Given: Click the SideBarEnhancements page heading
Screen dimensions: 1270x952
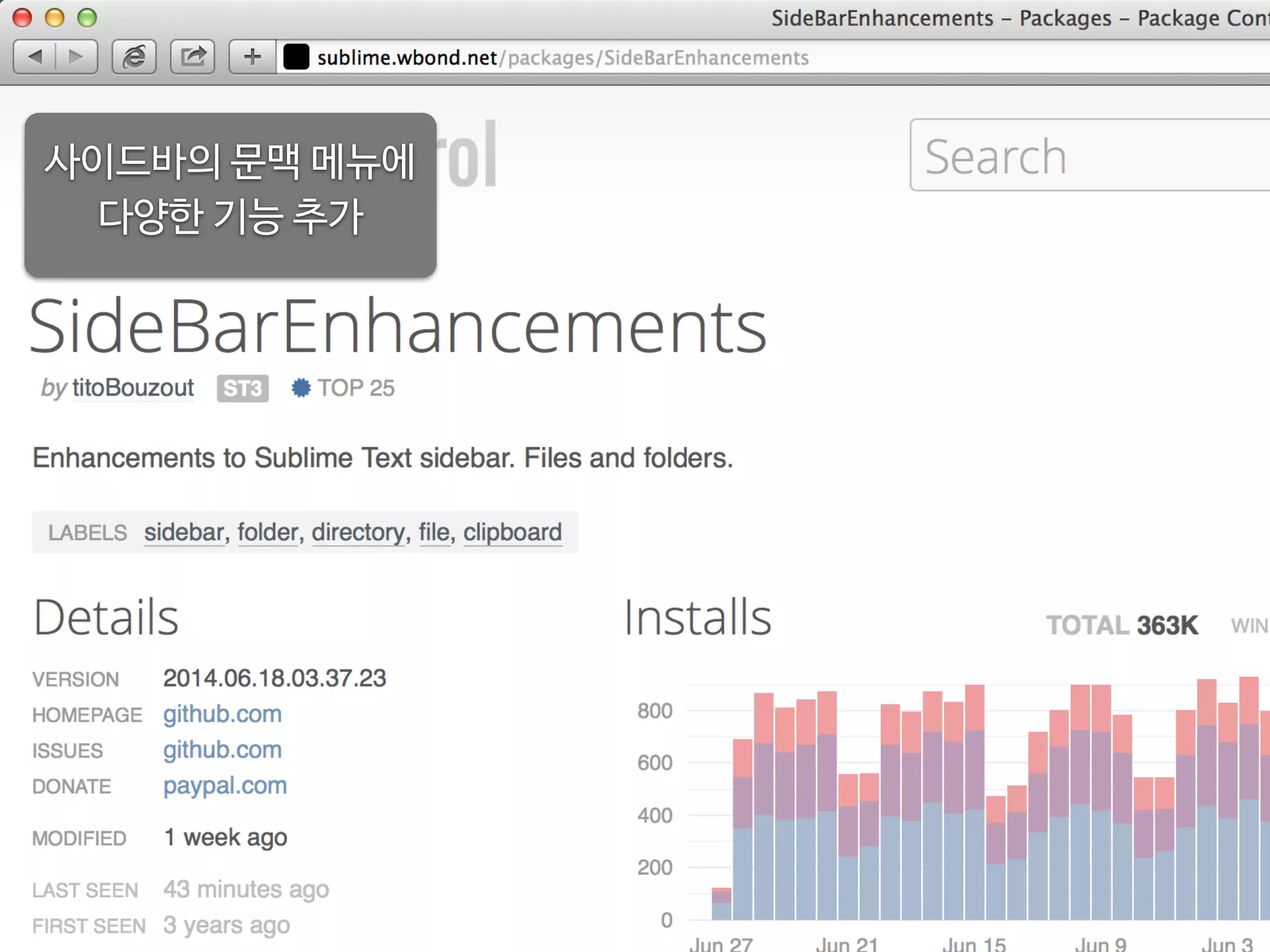Looking at the screenshot, I should pyautogui.click(x=398, y=327).
